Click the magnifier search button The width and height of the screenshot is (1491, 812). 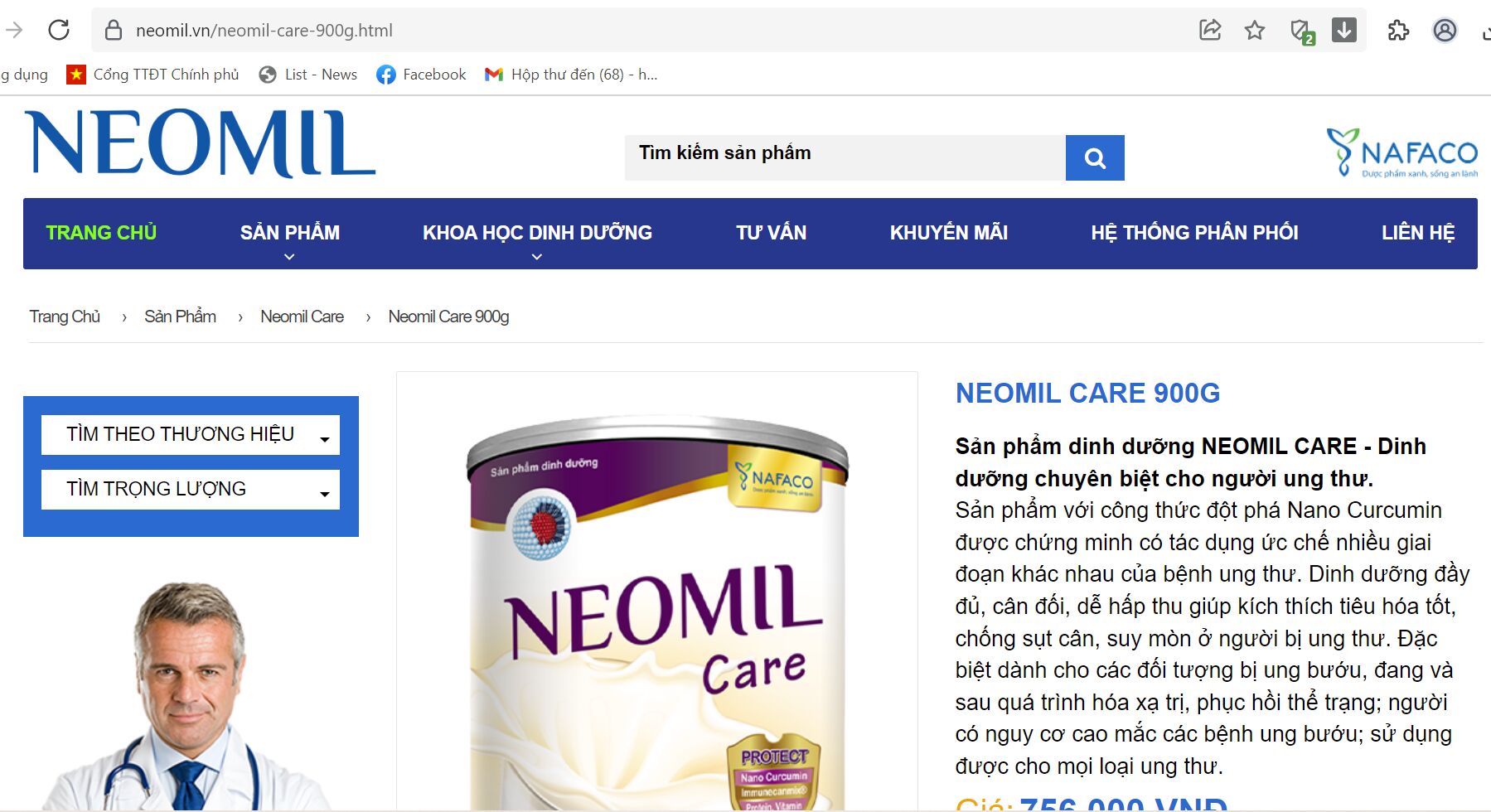(x=1095, y=157)
